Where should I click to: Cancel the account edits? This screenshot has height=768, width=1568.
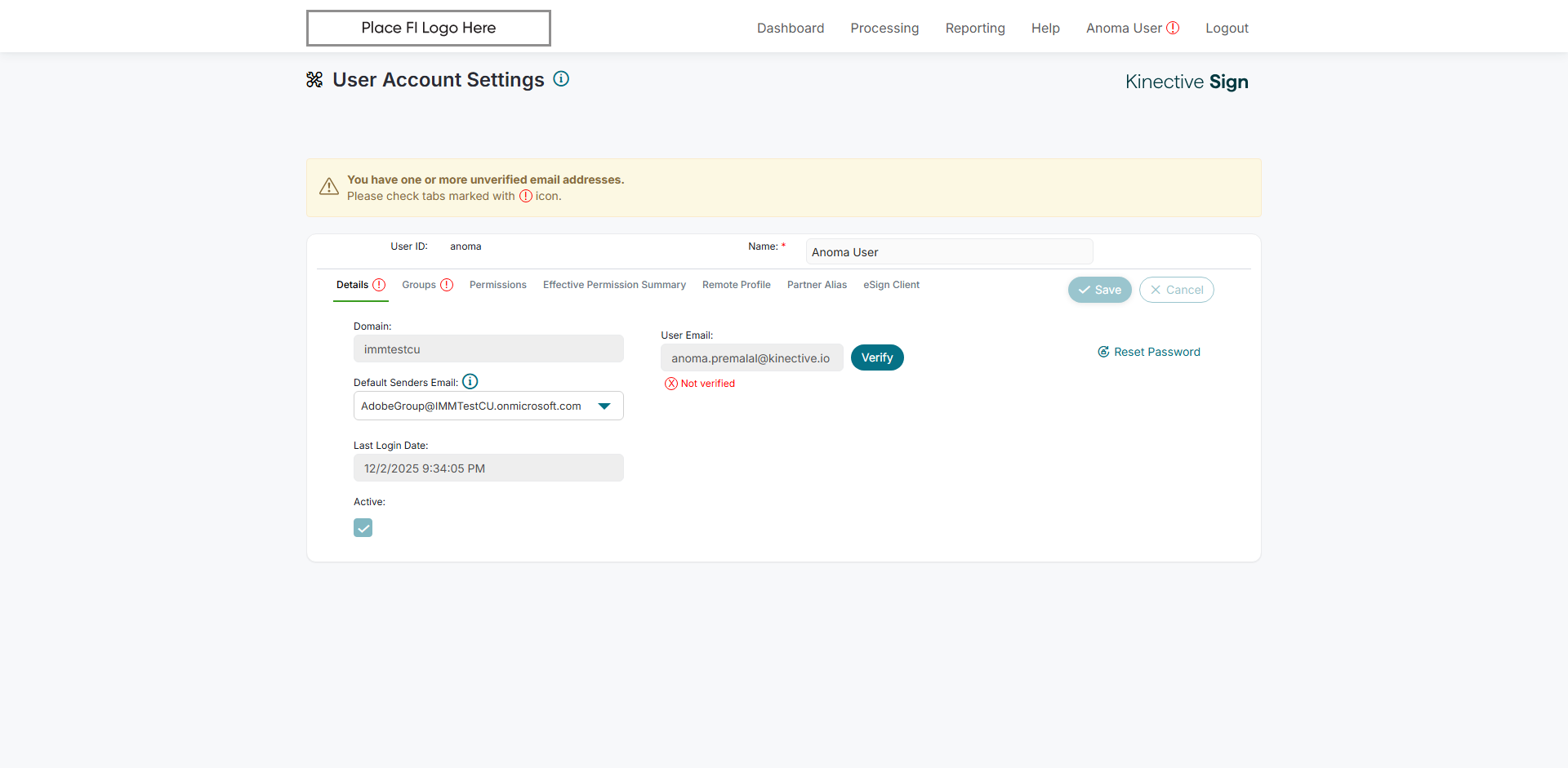[x=1177, y=290]
